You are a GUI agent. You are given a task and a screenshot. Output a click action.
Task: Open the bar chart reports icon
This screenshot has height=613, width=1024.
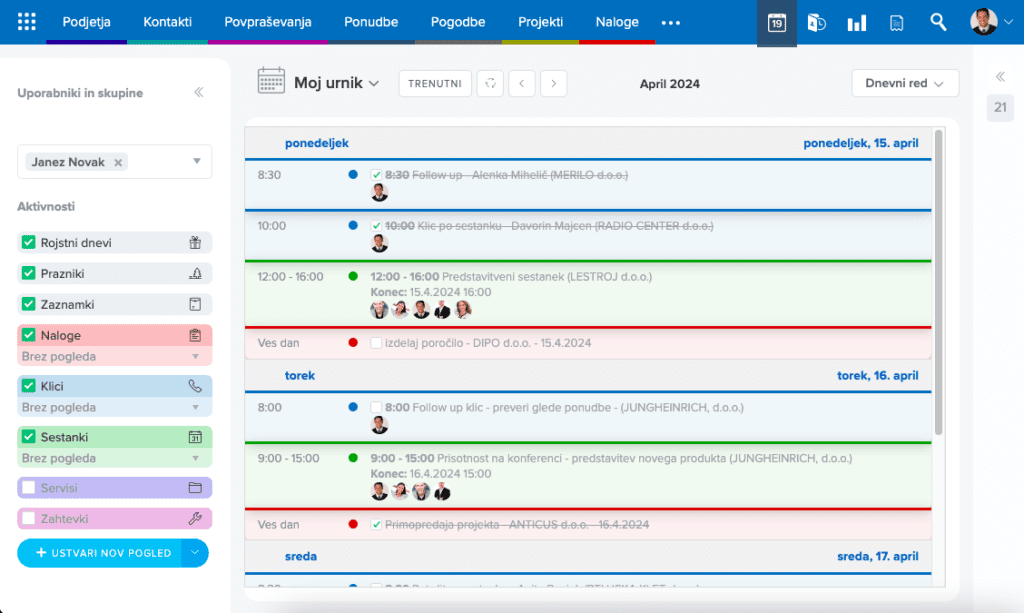click(x=856, y=22)
